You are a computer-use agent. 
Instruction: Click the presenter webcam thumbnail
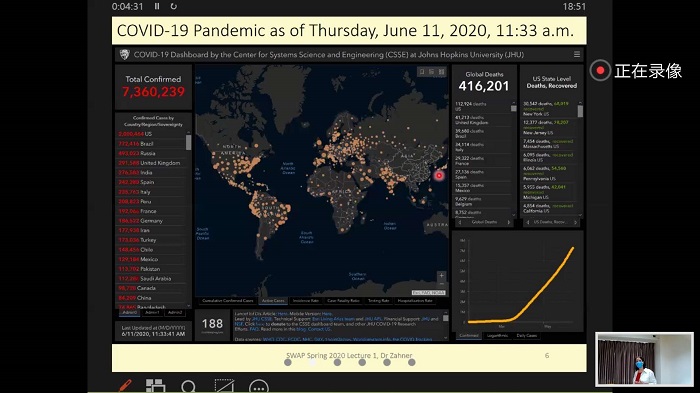click(644, 359)
